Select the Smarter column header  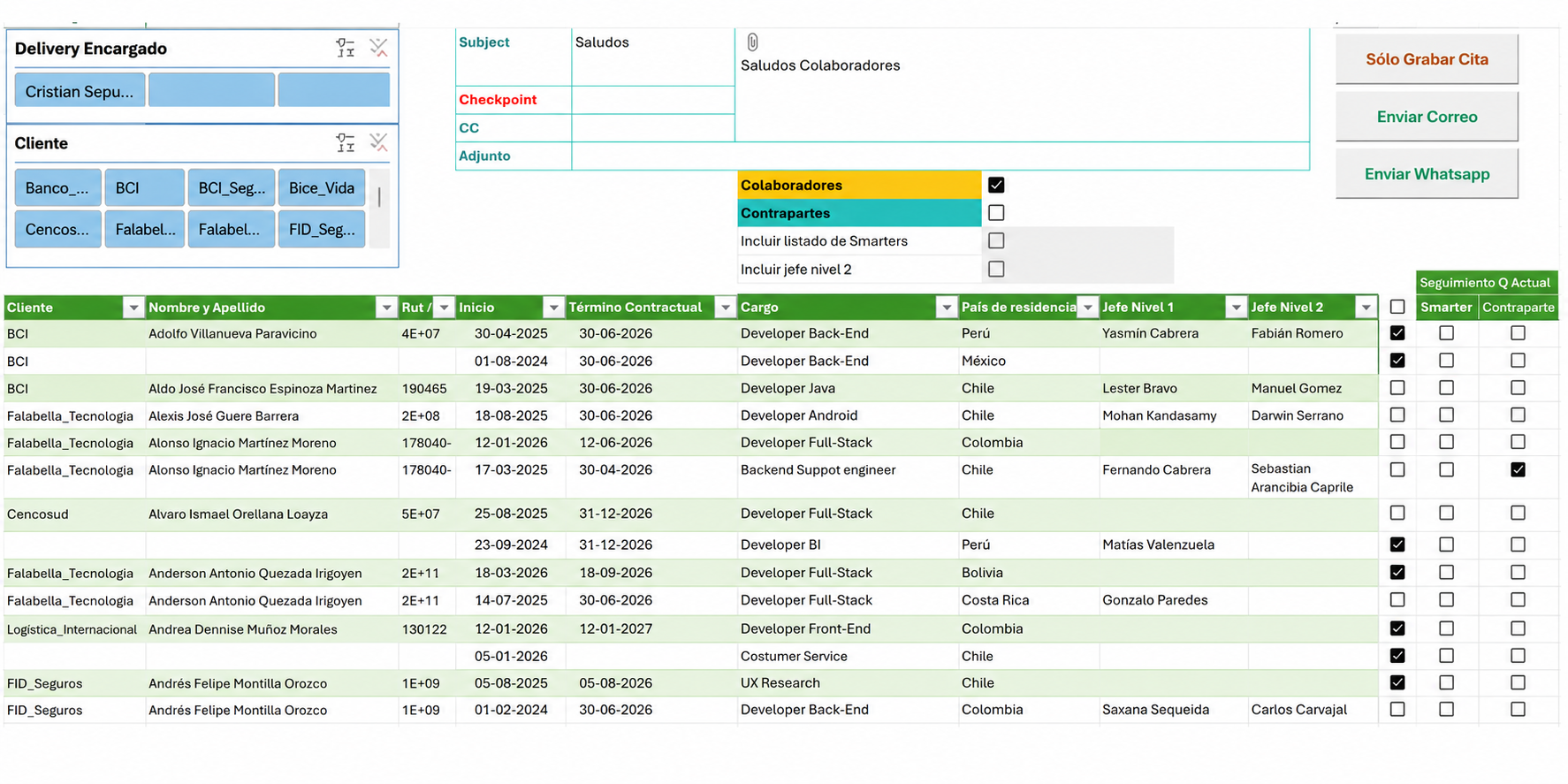coord(1446,307)
